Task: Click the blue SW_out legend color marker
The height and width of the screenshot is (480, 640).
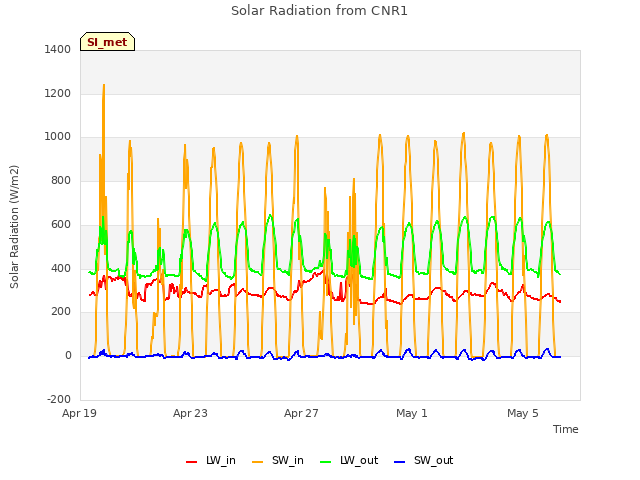Action: click(400, 462)
